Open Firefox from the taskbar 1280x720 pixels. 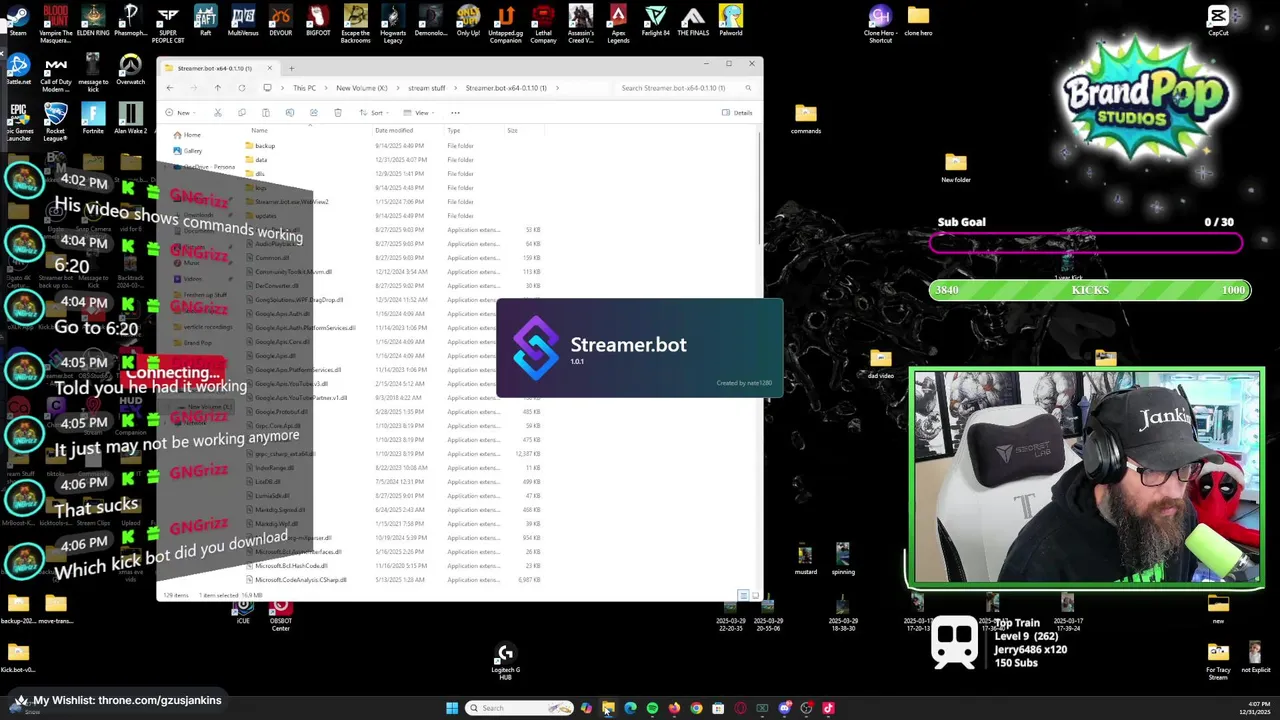tap(674, 708)
